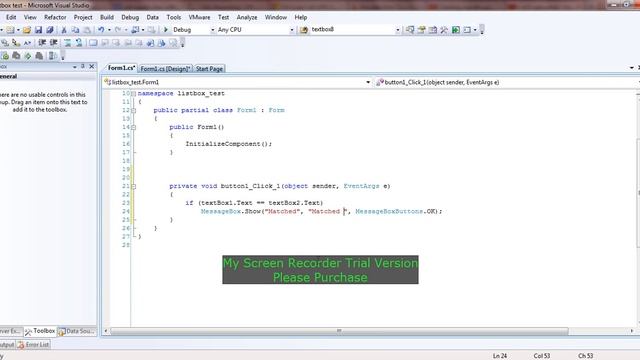Close the Toolbox side panel
Screen dimensions: 640x360
[91, 66]
